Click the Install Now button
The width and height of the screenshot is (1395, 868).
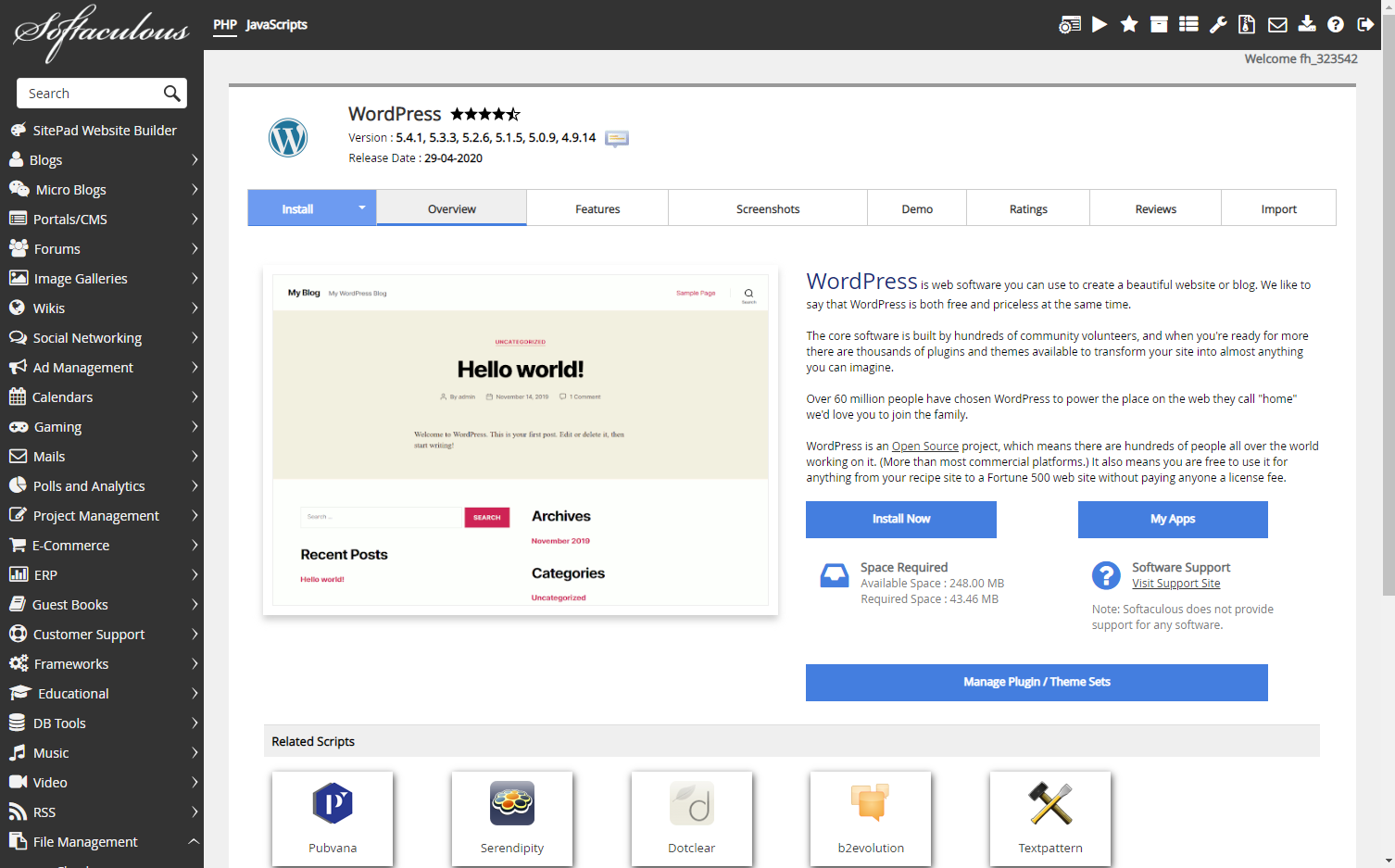click(x=901, y=519)
